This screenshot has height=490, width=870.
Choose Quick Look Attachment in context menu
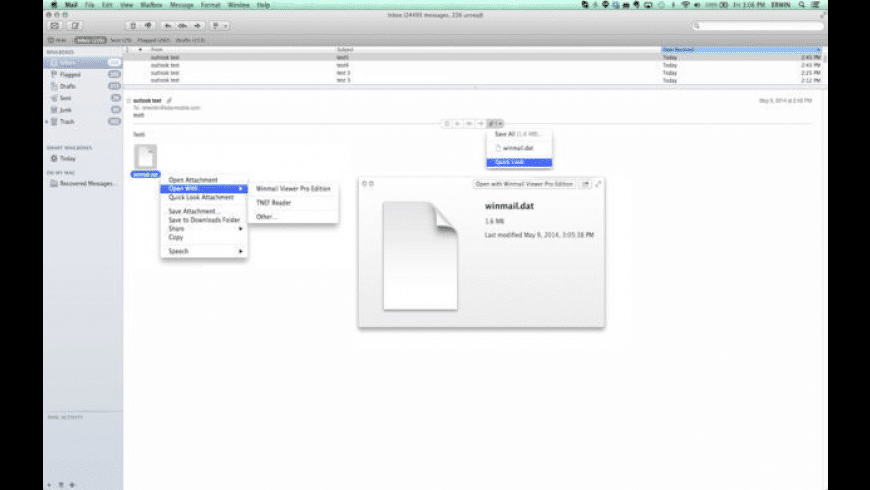click(x=204, y=198)
